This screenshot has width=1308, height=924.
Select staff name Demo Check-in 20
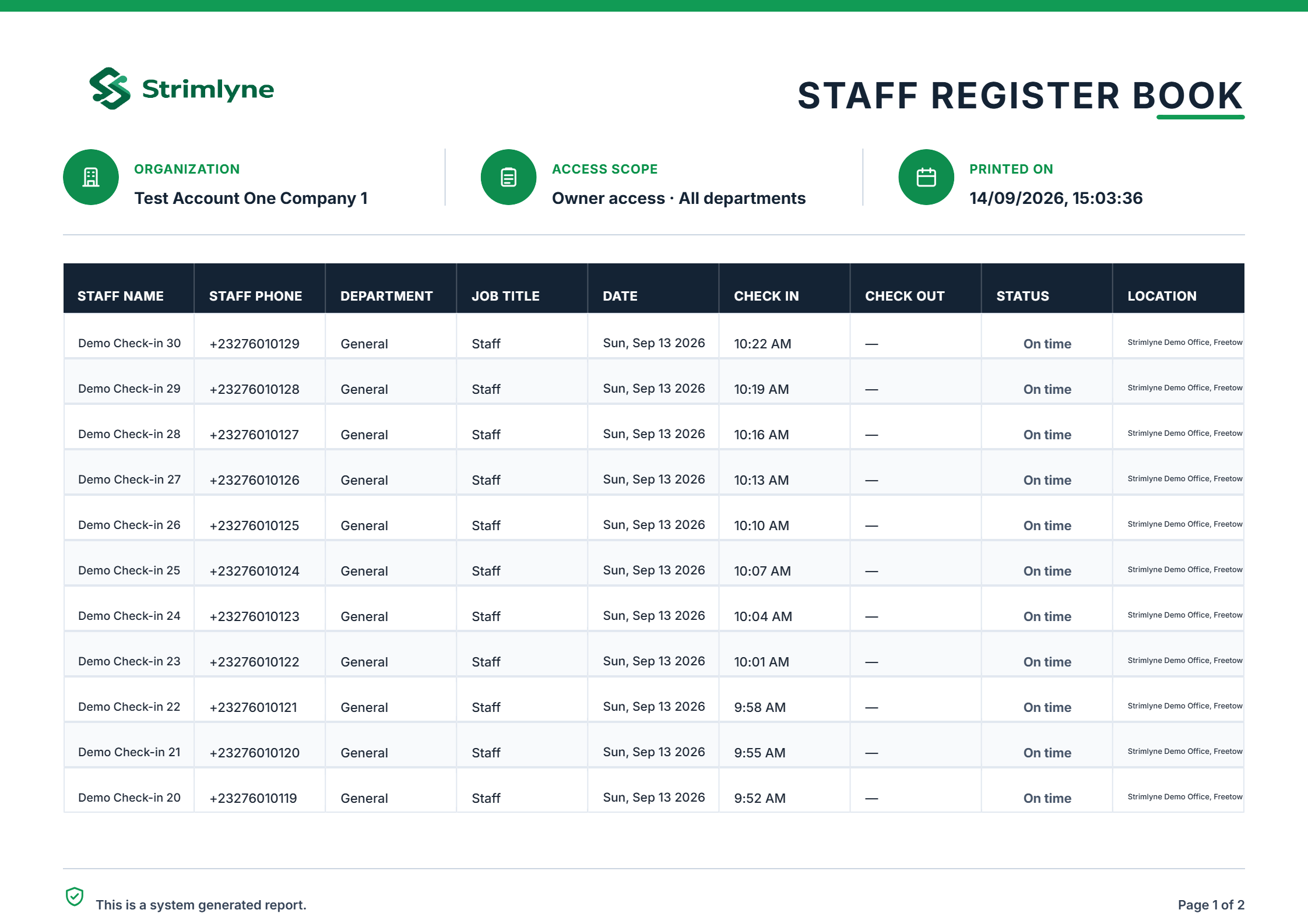(129, 798)
